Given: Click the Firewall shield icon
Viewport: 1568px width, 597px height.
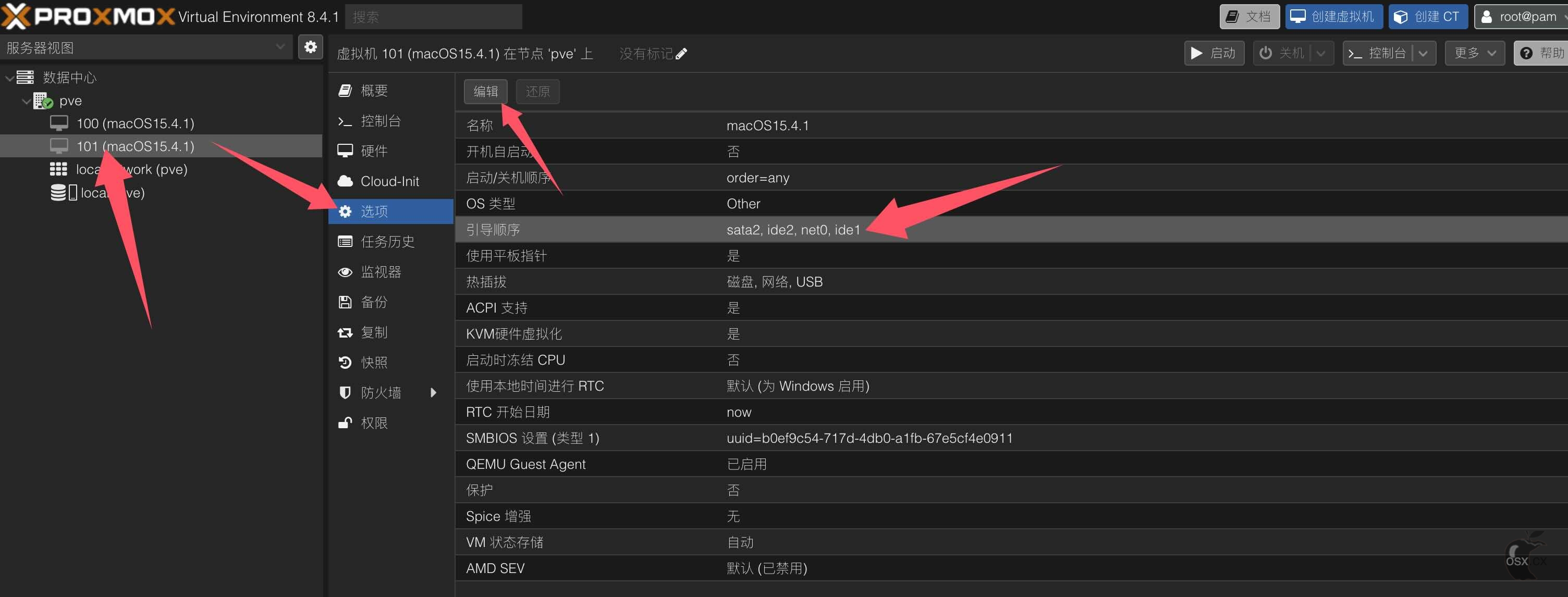Looking at the screenshot, I should tap(345, 392).
